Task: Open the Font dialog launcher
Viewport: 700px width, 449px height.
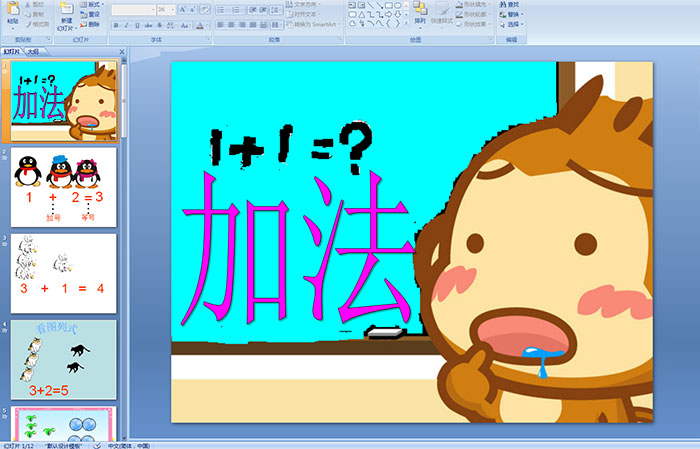Action: pyautogui.click(x=208, y=39)
